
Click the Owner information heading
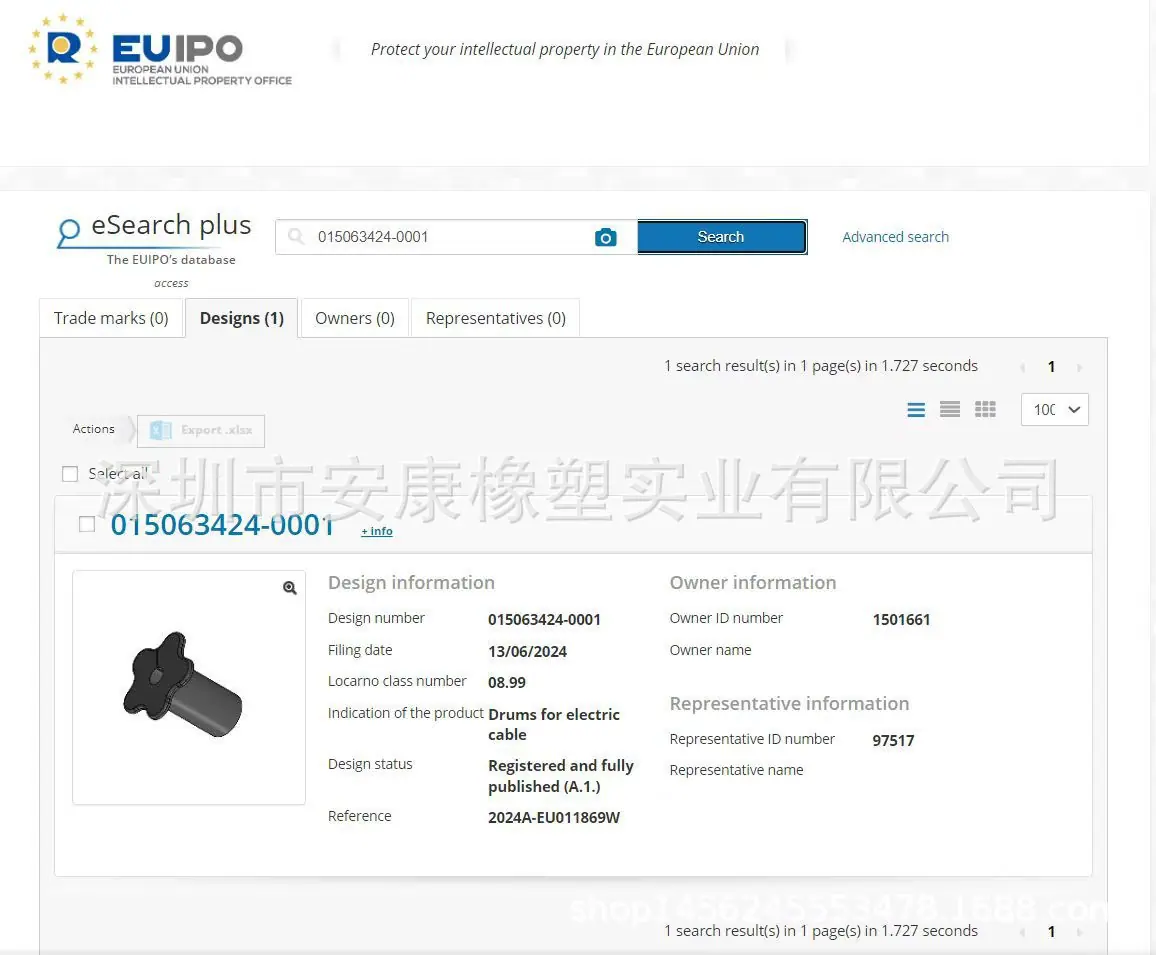pyautogui.click(x=753, y=583)
